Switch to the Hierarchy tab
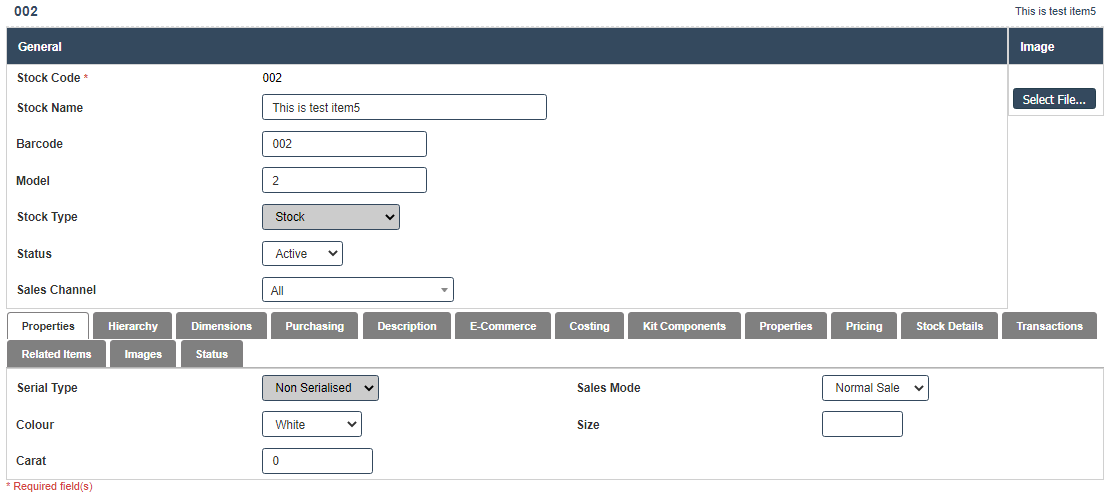Screen dimensions: 1111x496 [132, 326]
